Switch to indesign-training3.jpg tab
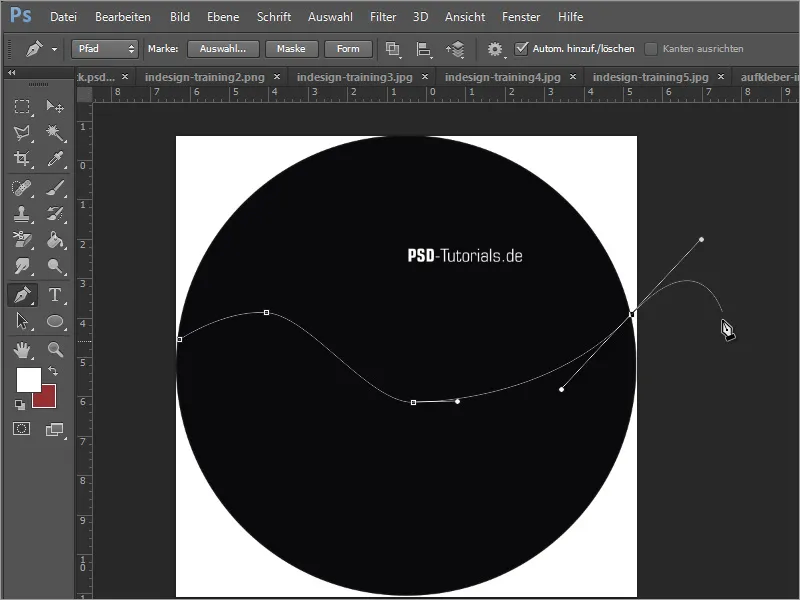The image size is (800, 600). (x=355, y=77)
